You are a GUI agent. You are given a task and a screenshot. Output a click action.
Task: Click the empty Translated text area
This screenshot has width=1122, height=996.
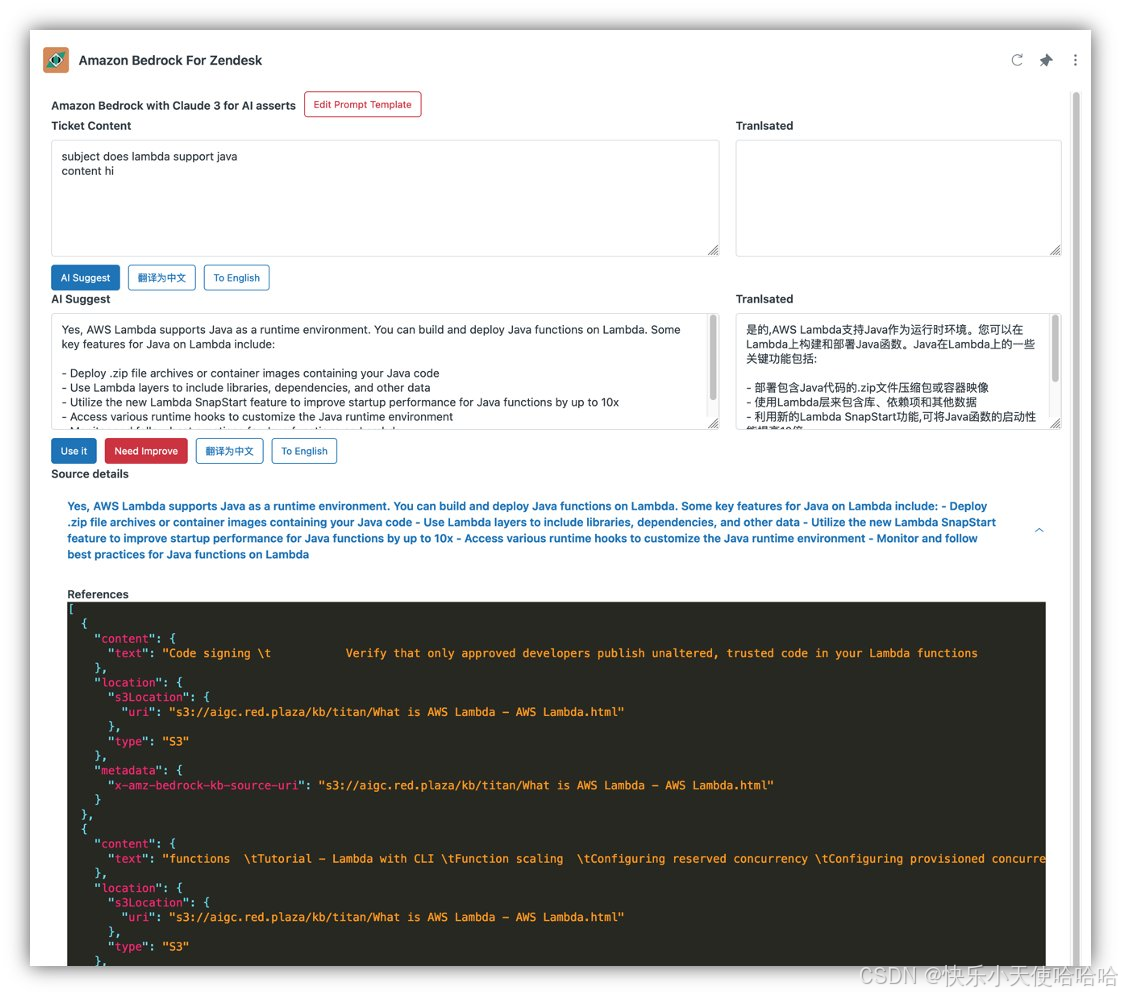897,195
